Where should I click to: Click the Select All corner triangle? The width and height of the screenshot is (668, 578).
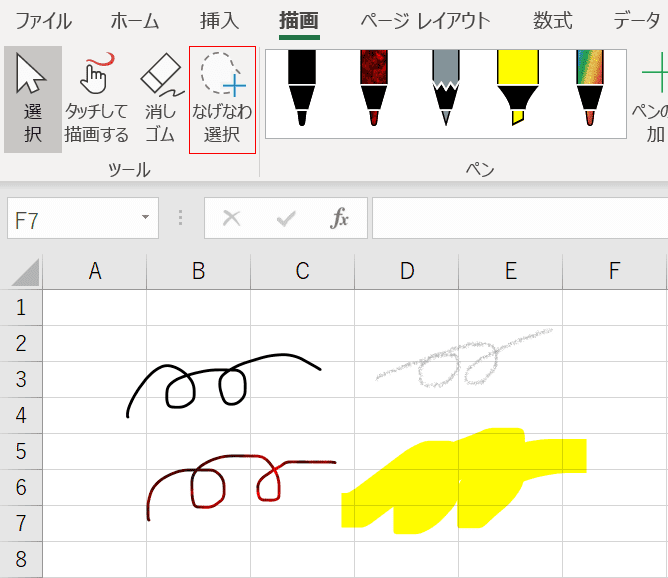[x=26, y=273]
